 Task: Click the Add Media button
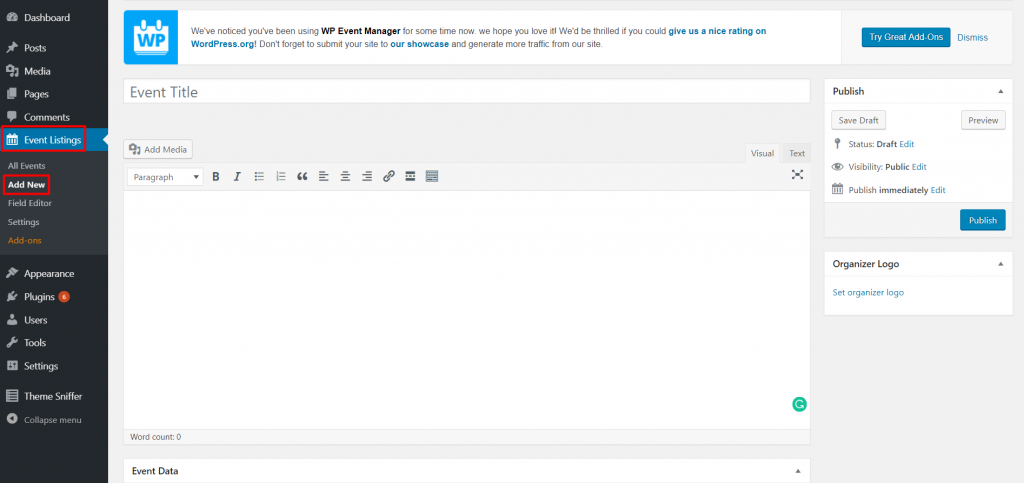[x=158, y=149]
